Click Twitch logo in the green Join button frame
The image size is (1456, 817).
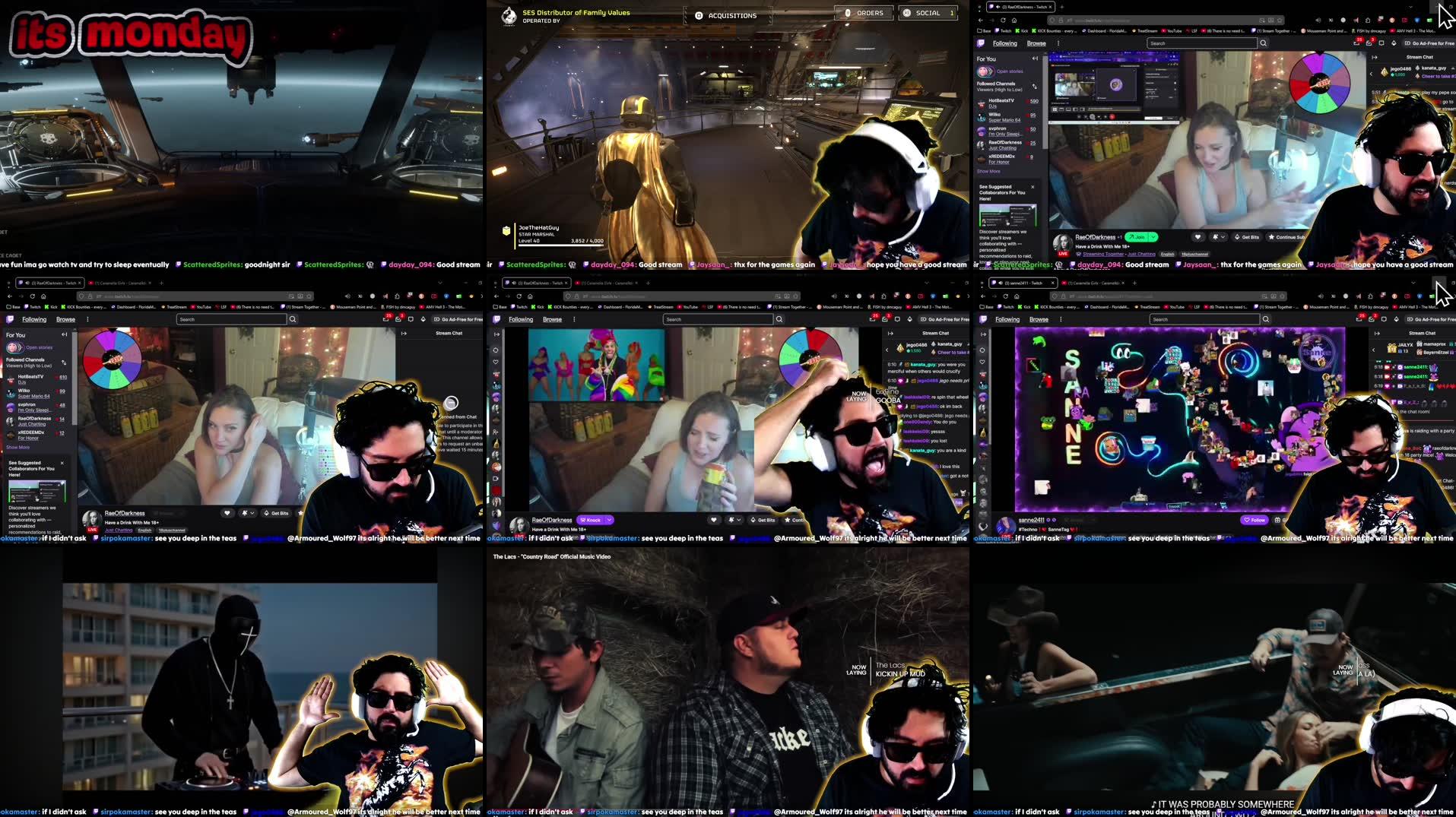[981, 43]
